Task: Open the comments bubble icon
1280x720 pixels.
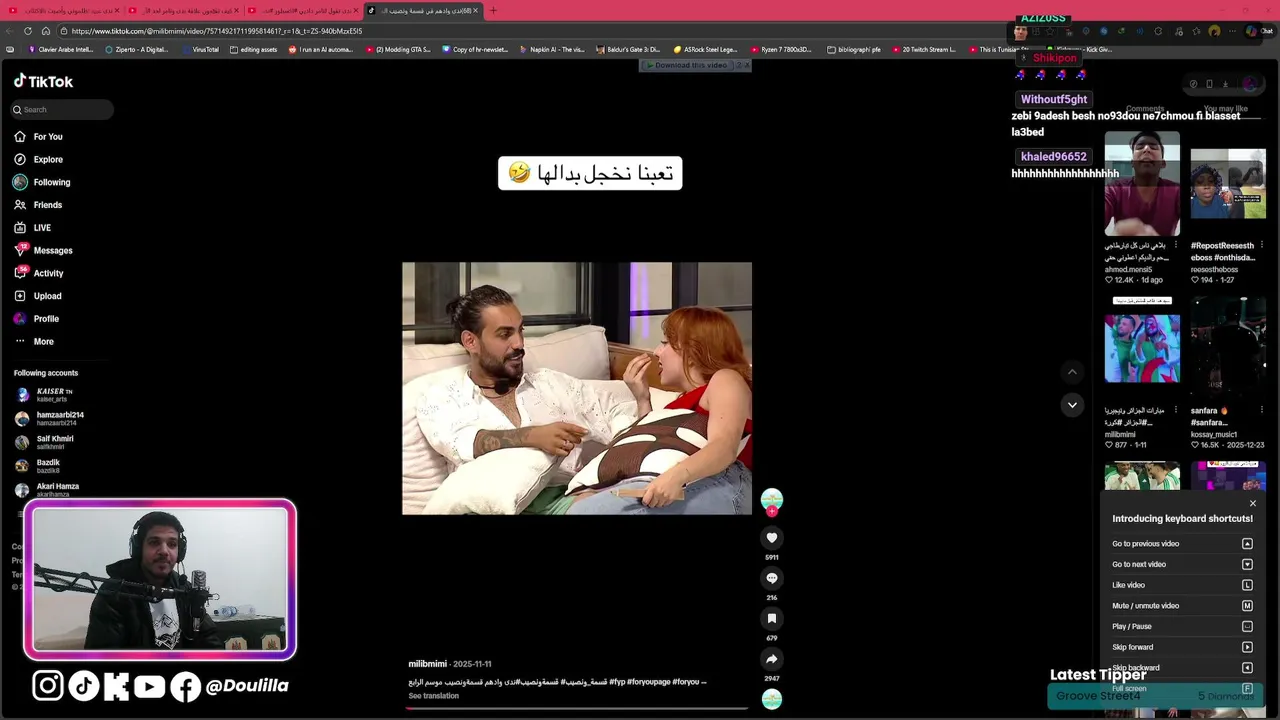Action: click(x=771, y=578)
